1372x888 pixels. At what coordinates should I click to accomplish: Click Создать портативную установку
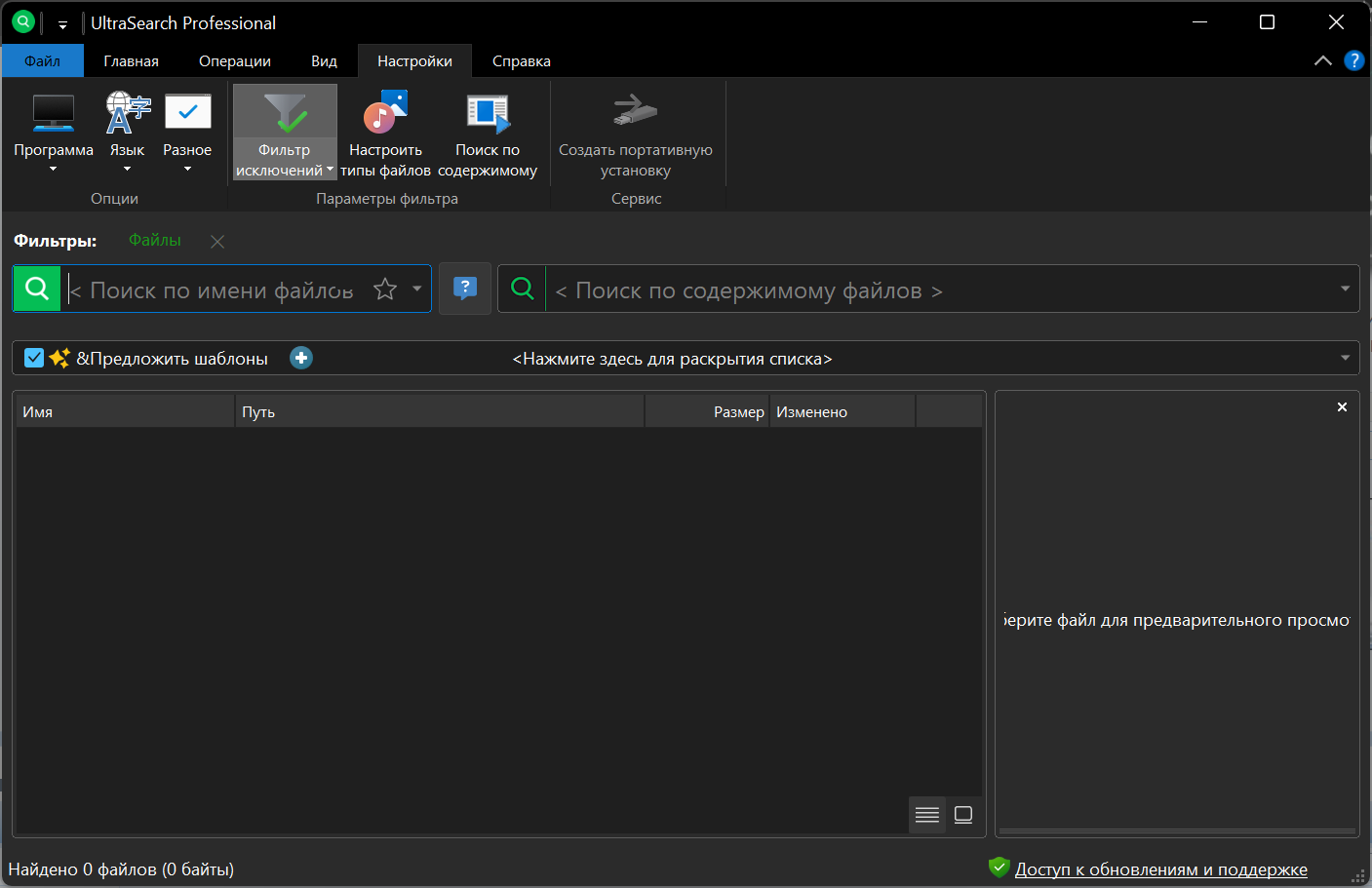pos(636,134)
